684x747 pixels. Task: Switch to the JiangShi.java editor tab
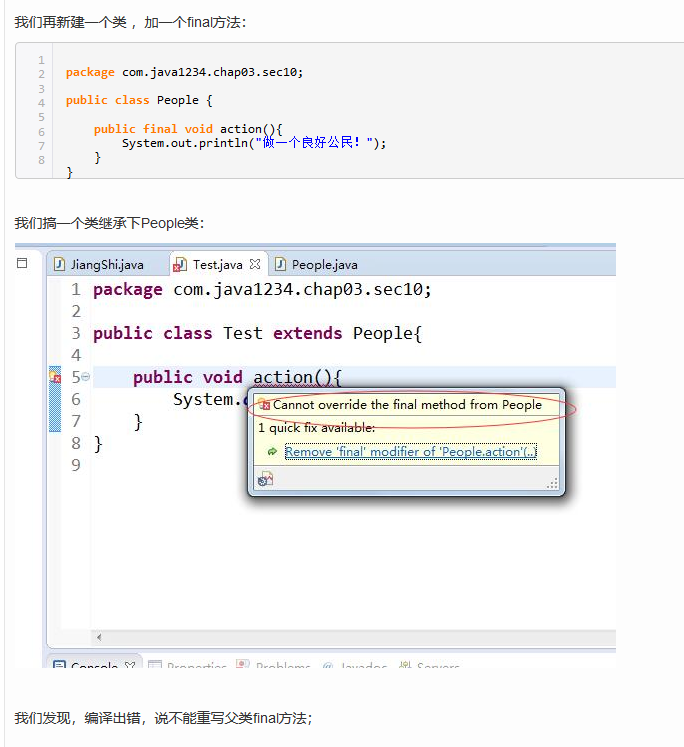[107, 264]
